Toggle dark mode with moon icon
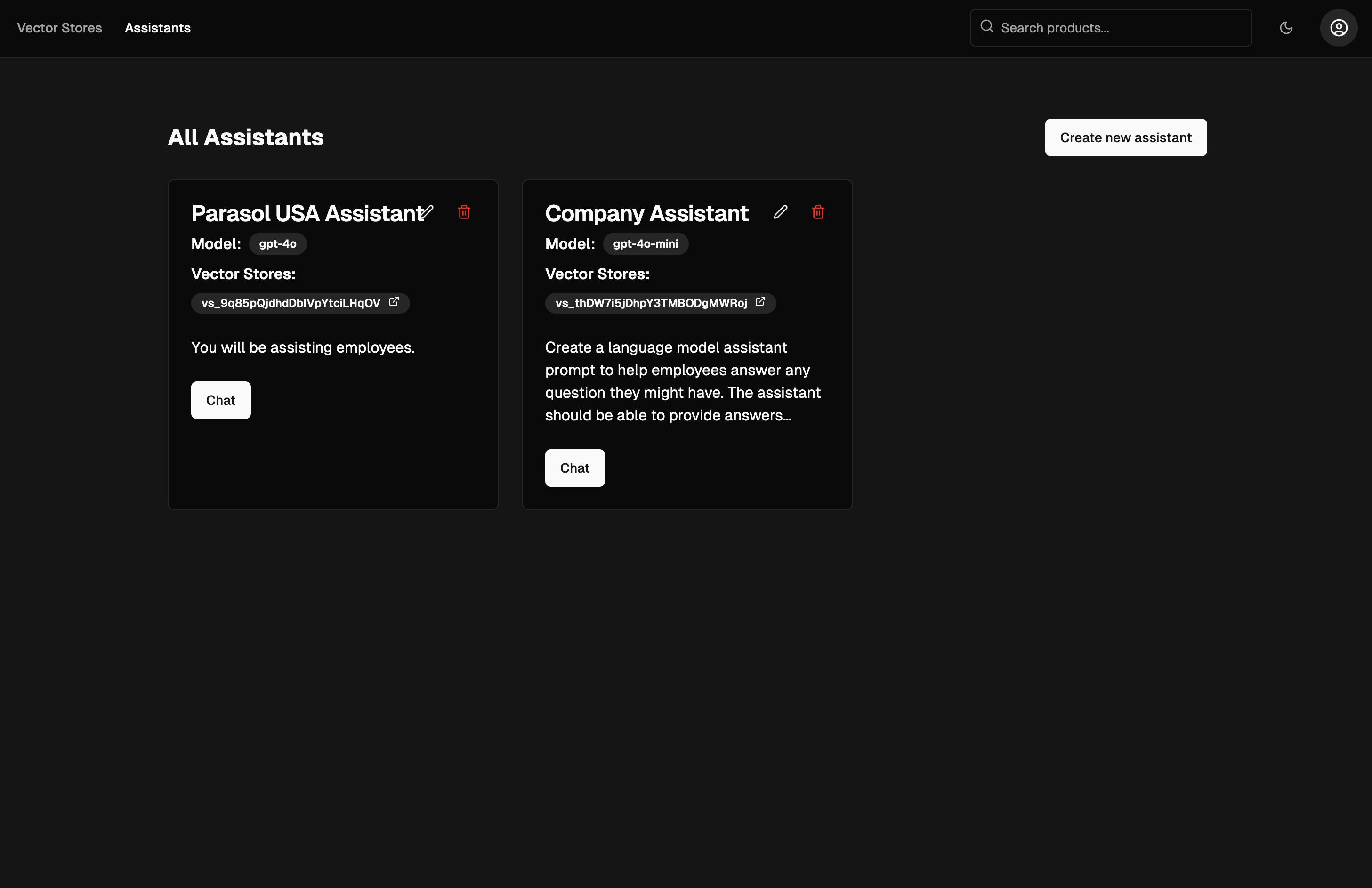1372x888 pixels. click(1286, 28)
